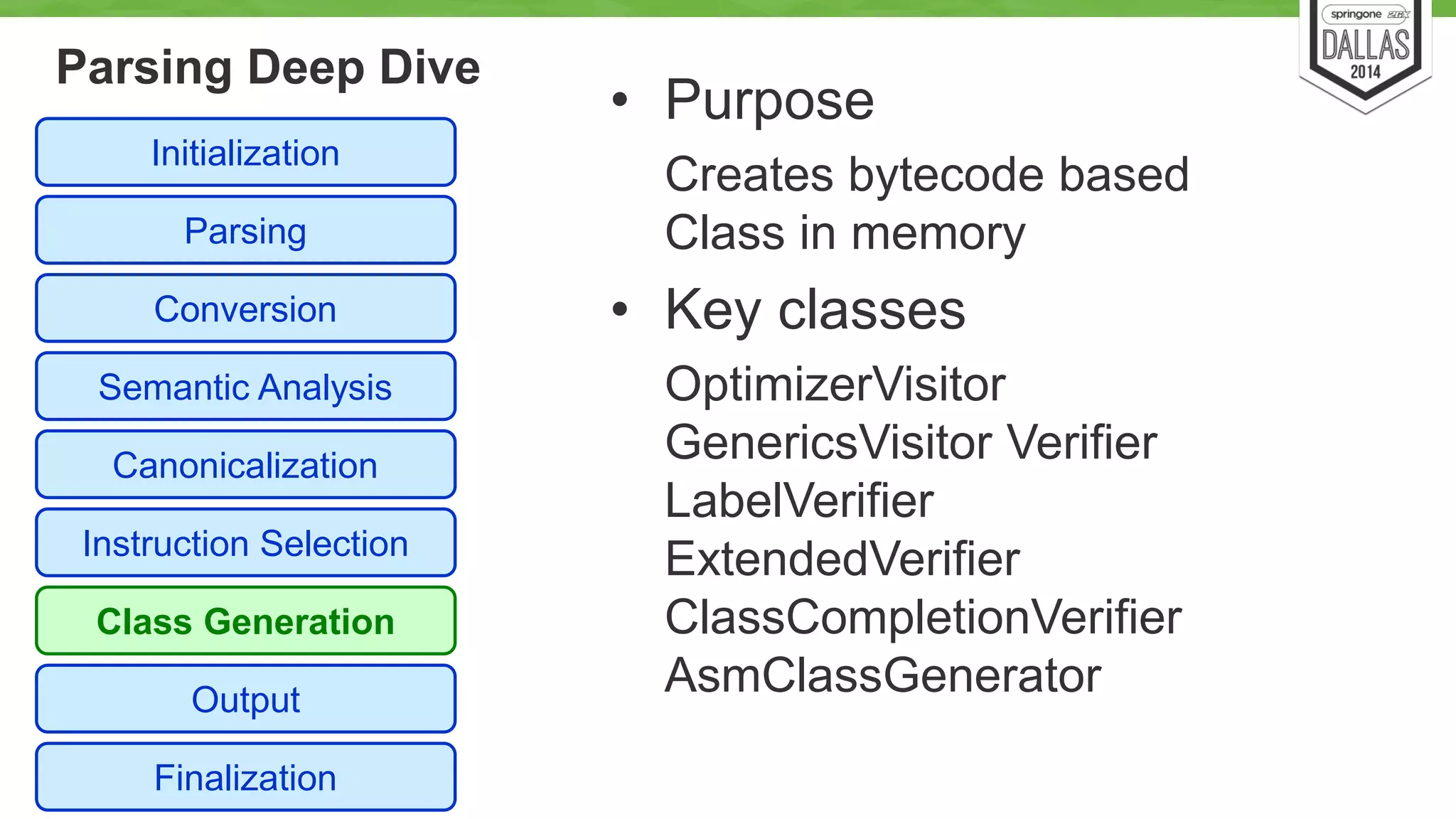Click the ExtendedVerifier class name
The height and width of the screenshot is (819, 1456).
(x=842, y=559)
